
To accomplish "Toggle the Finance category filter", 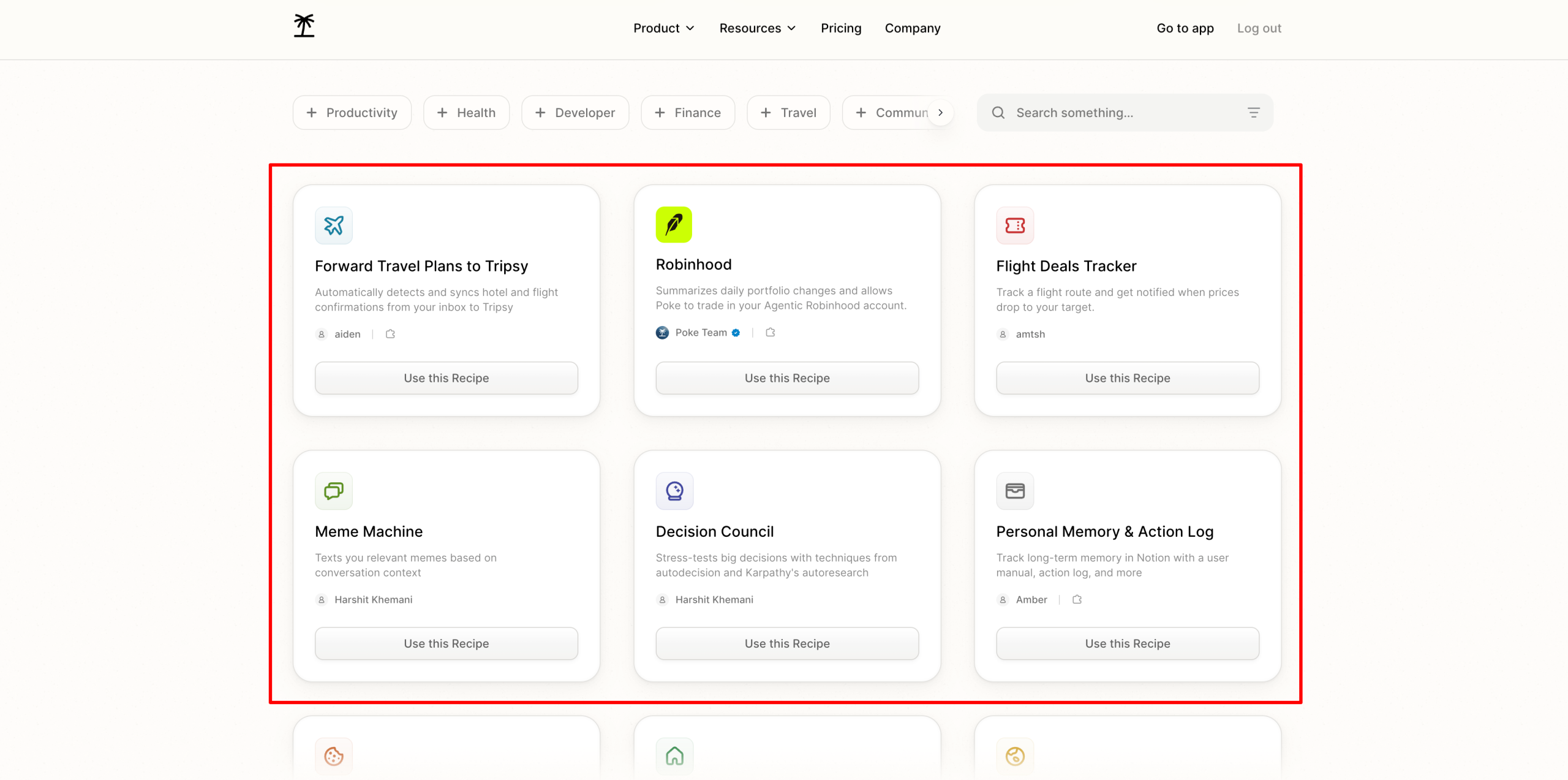I will coord(688,113).
